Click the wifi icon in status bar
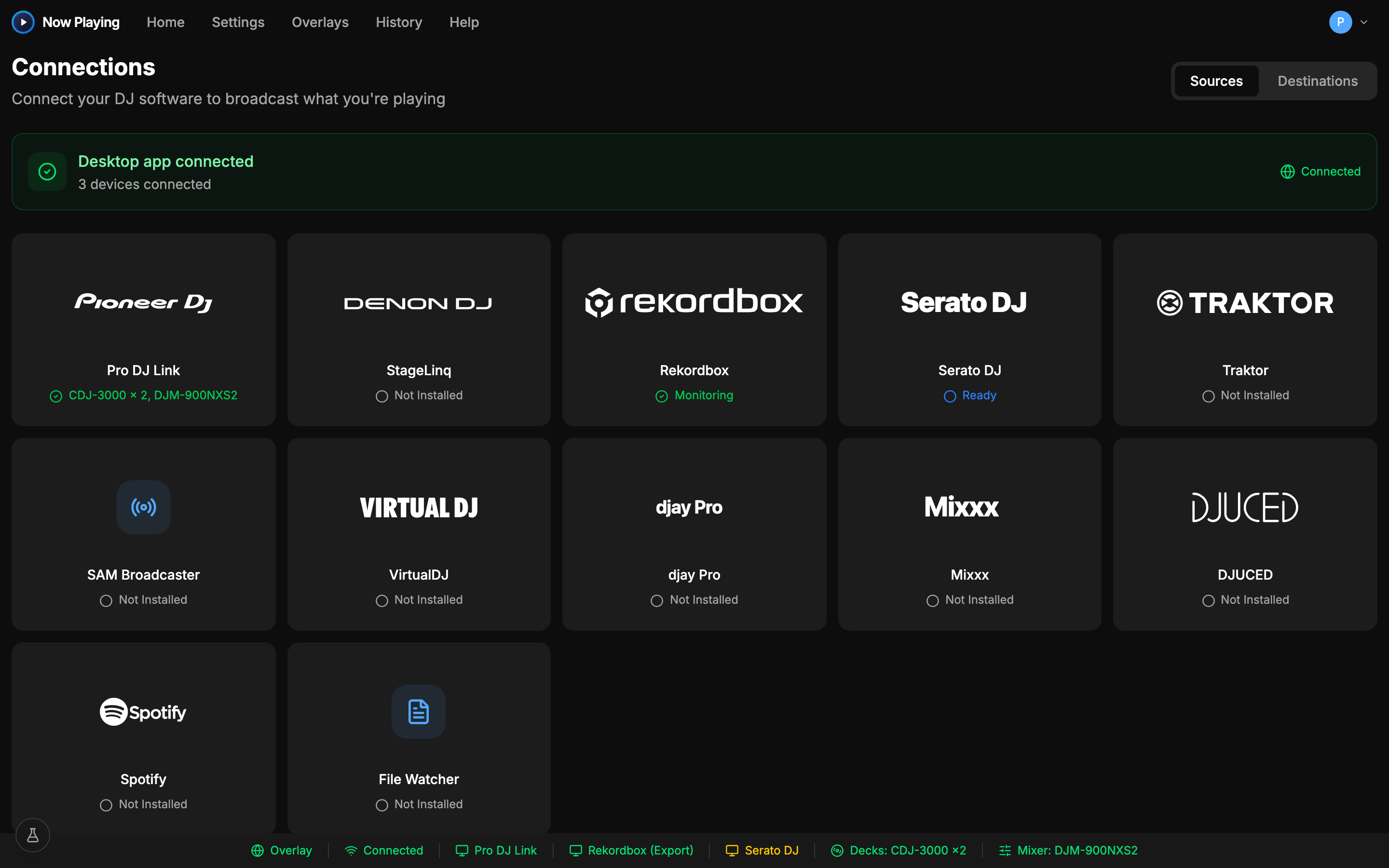This screenshot has width=1389, height=868. 351,850
